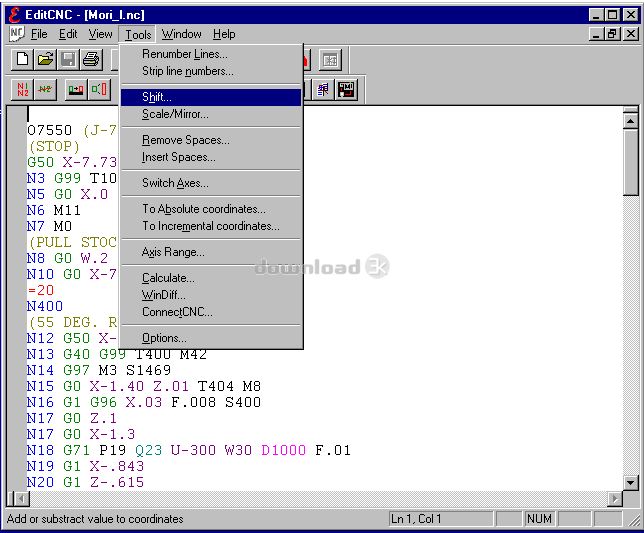Restore the Mori_I.nc document window
Screen dimensions: 644x533
pyautogui.click(x=612, y=34)
